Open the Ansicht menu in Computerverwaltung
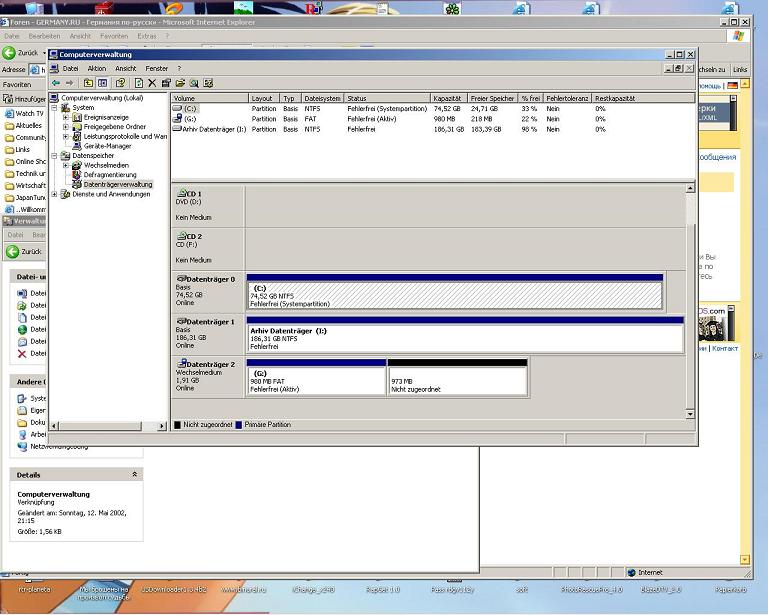The image size is (768, 615). (x=126, y=68)
